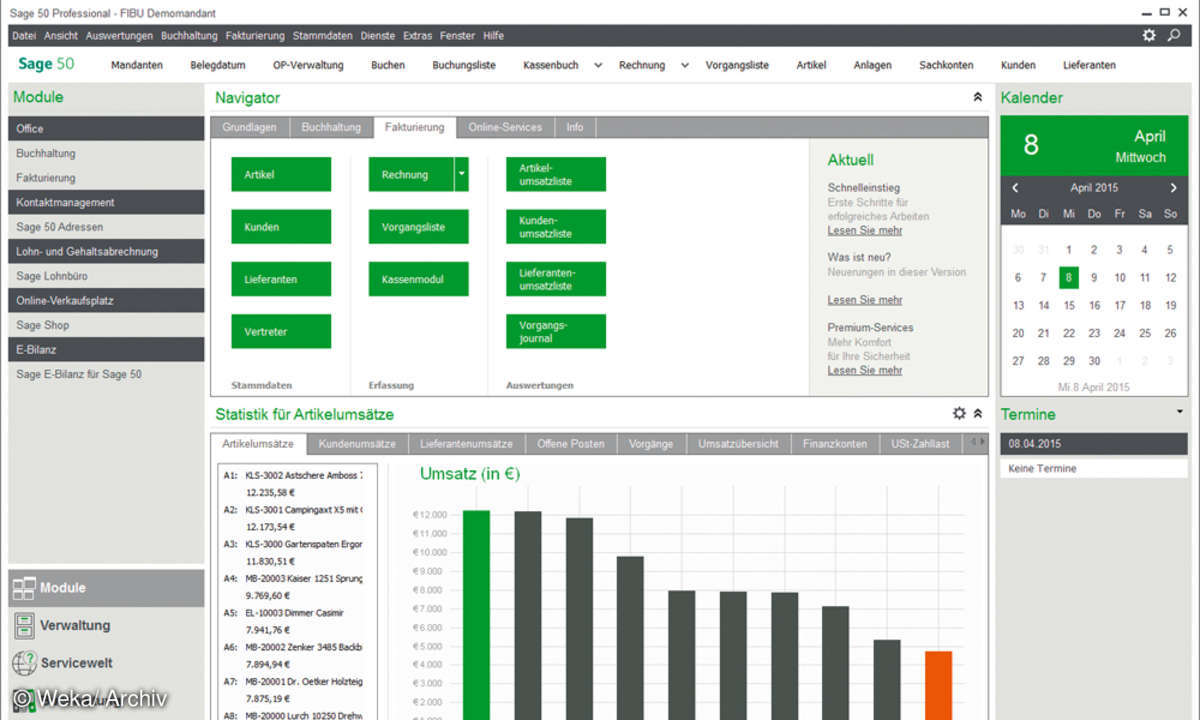Select April 15 in the calendar
Image resolution: width=1200 pixels, height=720 pixels.
click(1069, 306)
